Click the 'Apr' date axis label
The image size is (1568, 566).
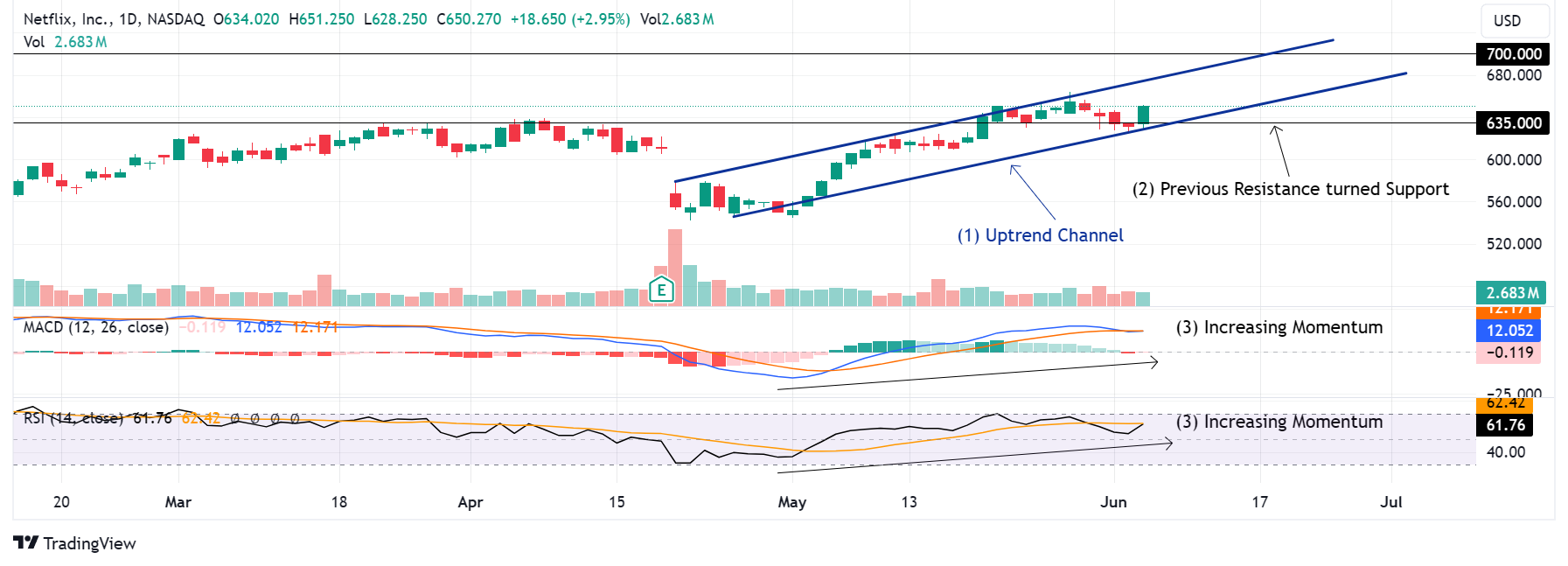470,502
